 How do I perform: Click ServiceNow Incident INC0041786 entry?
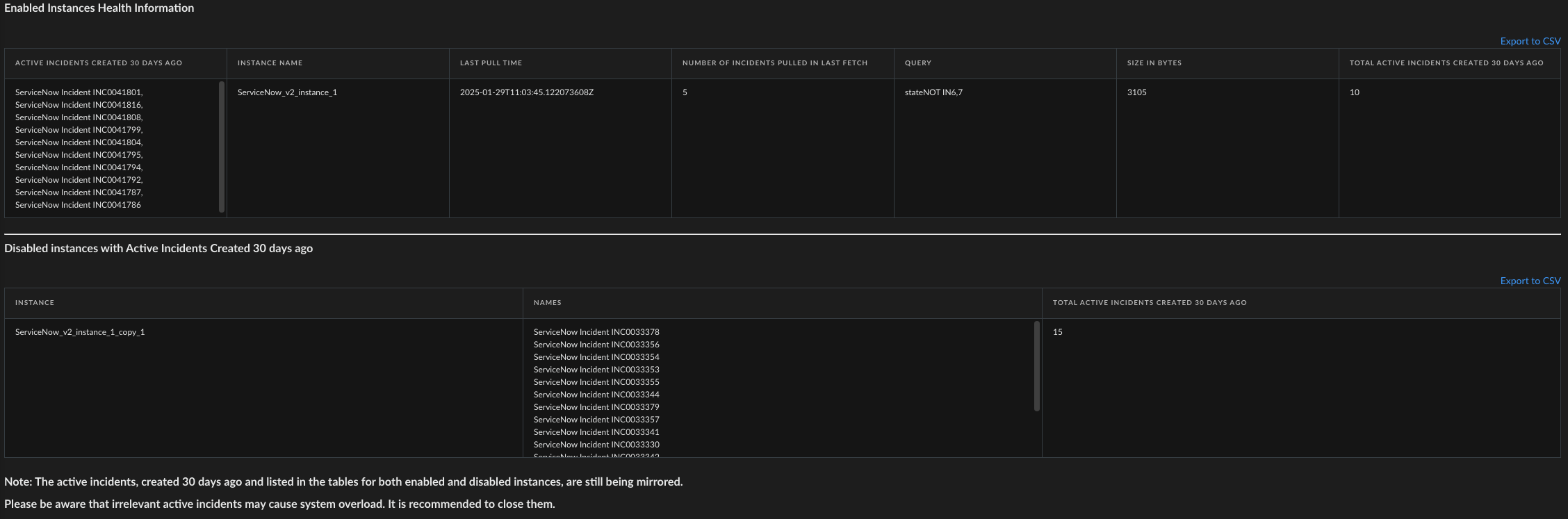(x=78, y=205)
